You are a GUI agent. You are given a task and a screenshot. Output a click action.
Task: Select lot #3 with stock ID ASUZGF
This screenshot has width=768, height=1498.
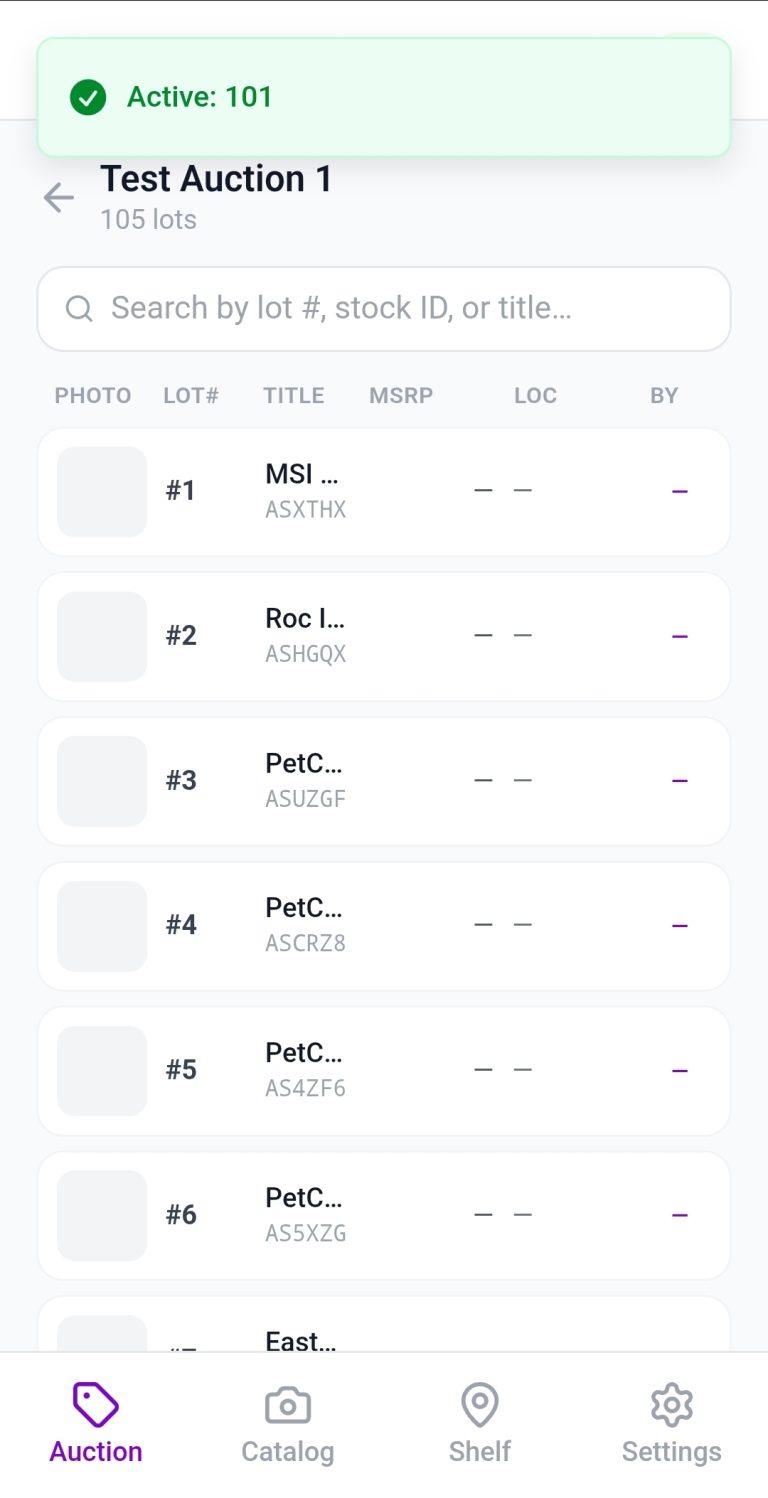point(383,780)
